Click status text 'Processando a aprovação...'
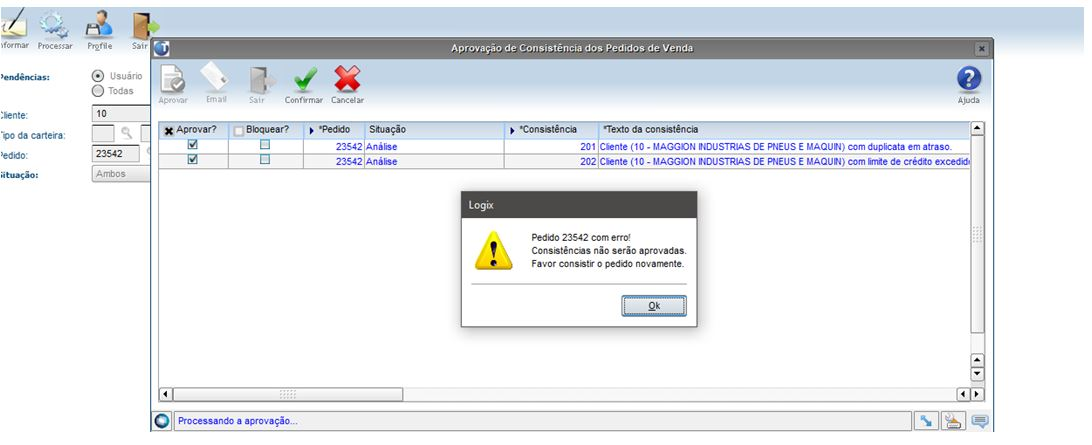The width and height of the screenshot is (1092, 445). [239, 421]
